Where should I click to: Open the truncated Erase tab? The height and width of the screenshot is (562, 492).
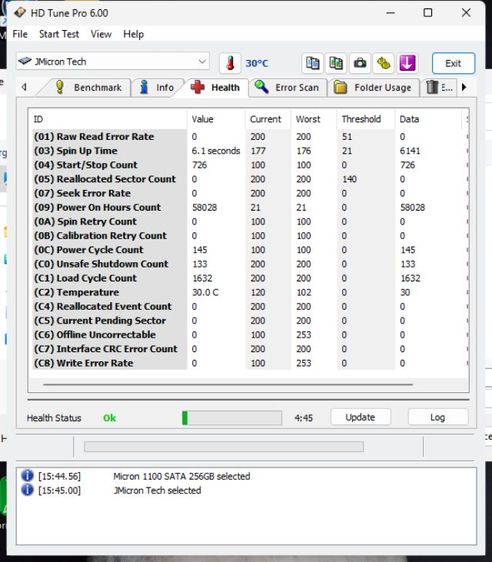tap(439, 87)
